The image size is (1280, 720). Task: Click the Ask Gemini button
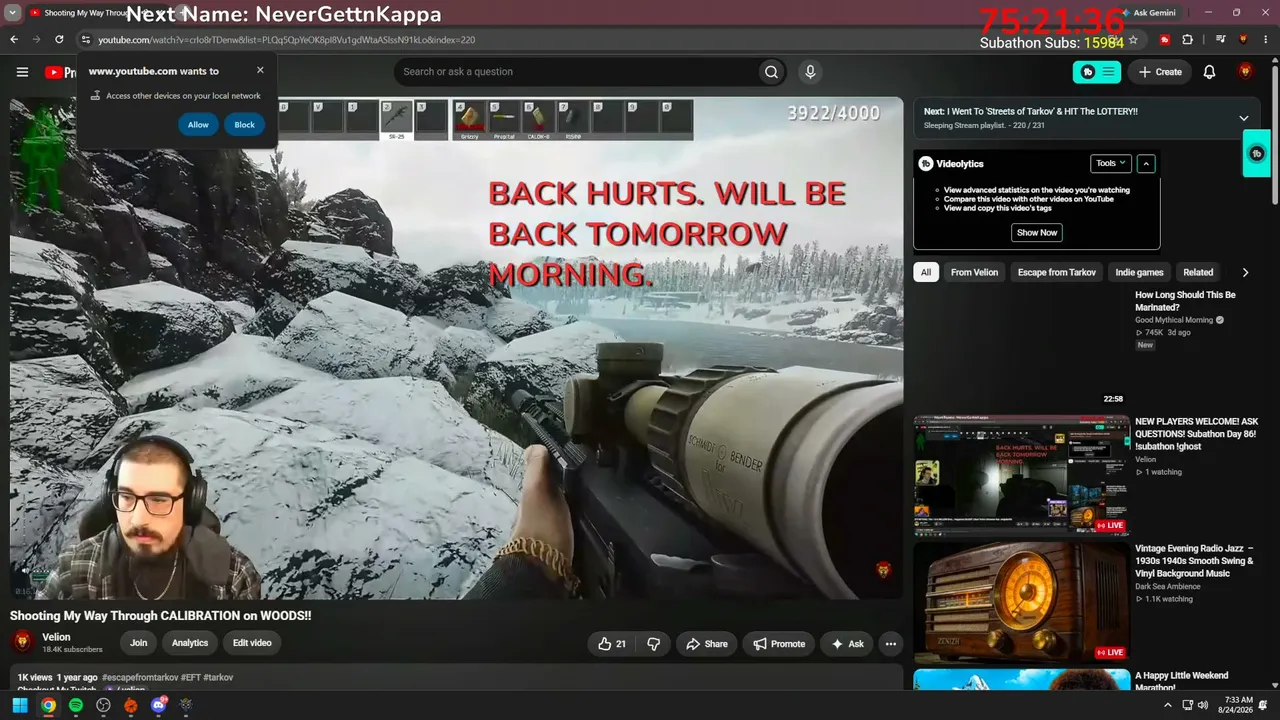1148,13
